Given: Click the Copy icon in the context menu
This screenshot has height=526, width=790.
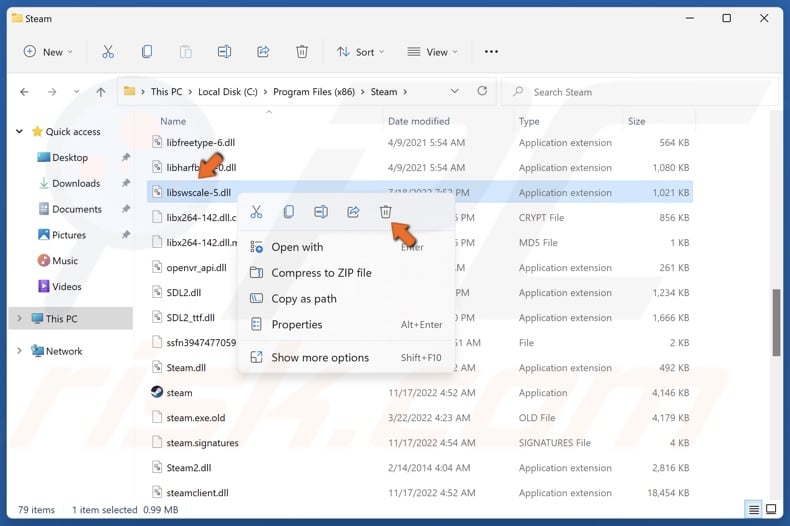Looking at the screenshot, I should point(289,212).
